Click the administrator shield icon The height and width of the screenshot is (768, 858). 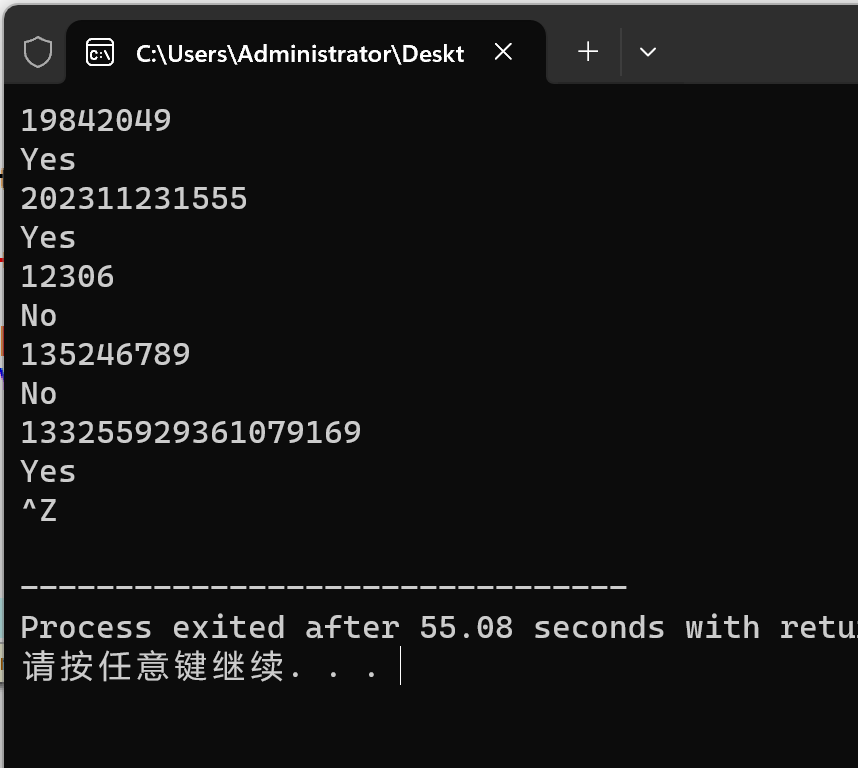[x=38, y=52]
